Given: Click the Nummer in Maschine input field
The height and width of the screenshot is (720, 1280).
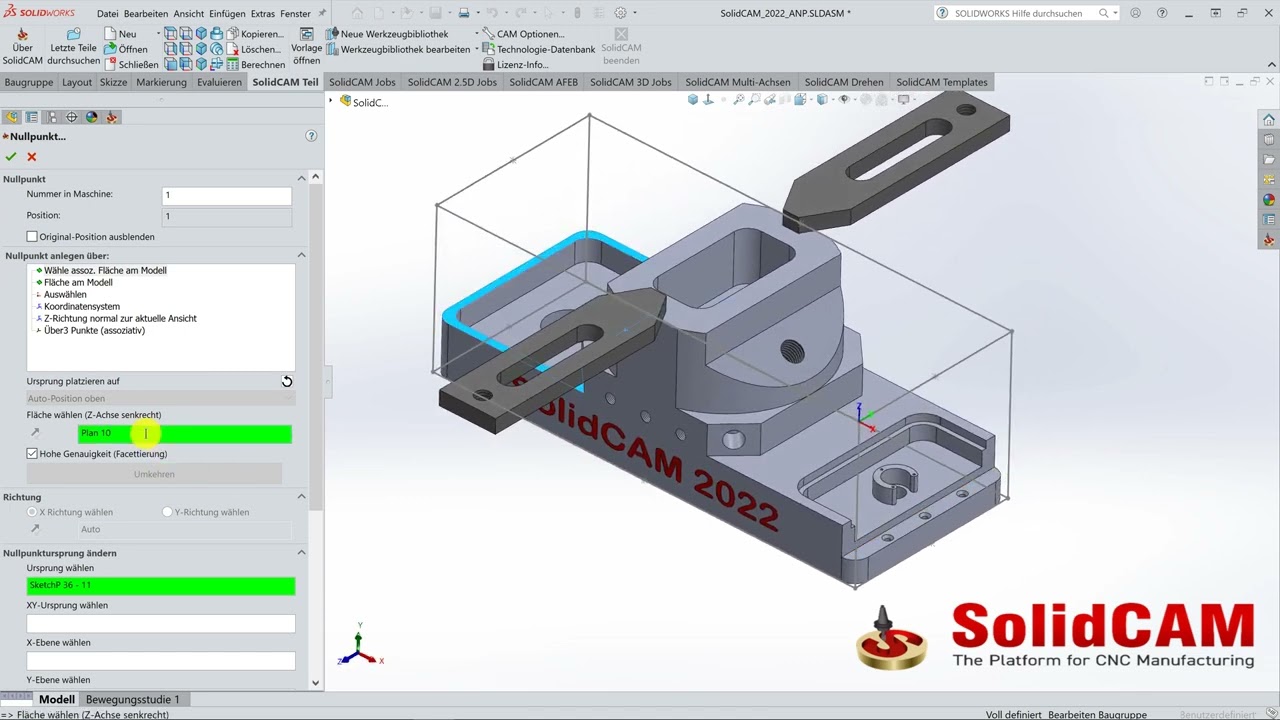Looking at the screenshot, I should tap(227, 195).
